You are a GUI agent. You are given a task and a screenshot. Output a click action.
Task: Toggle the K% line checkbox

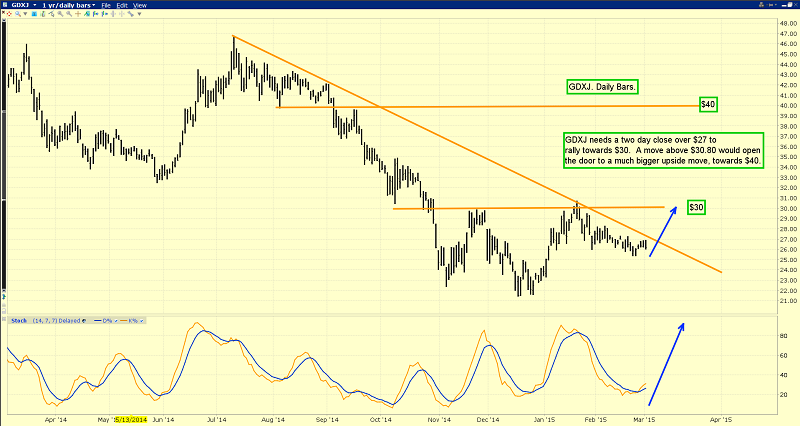[141, 320]
